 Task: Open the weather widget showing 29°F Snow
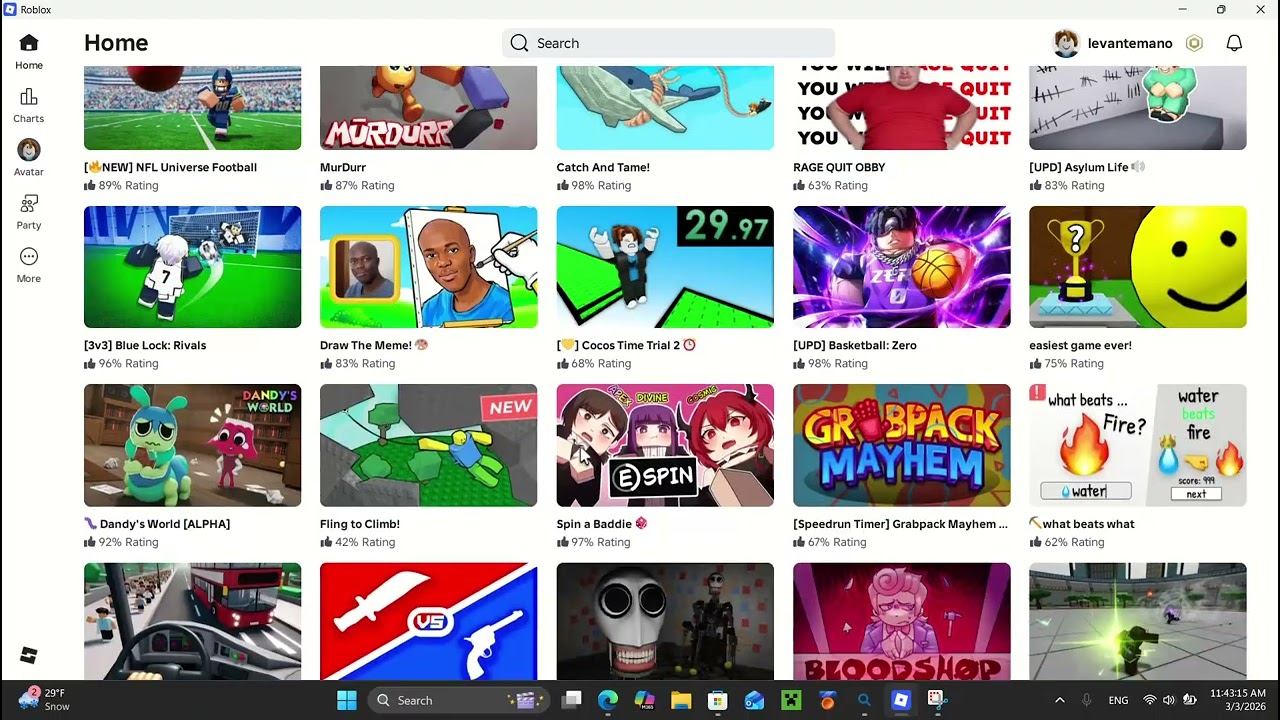point(42,700)
